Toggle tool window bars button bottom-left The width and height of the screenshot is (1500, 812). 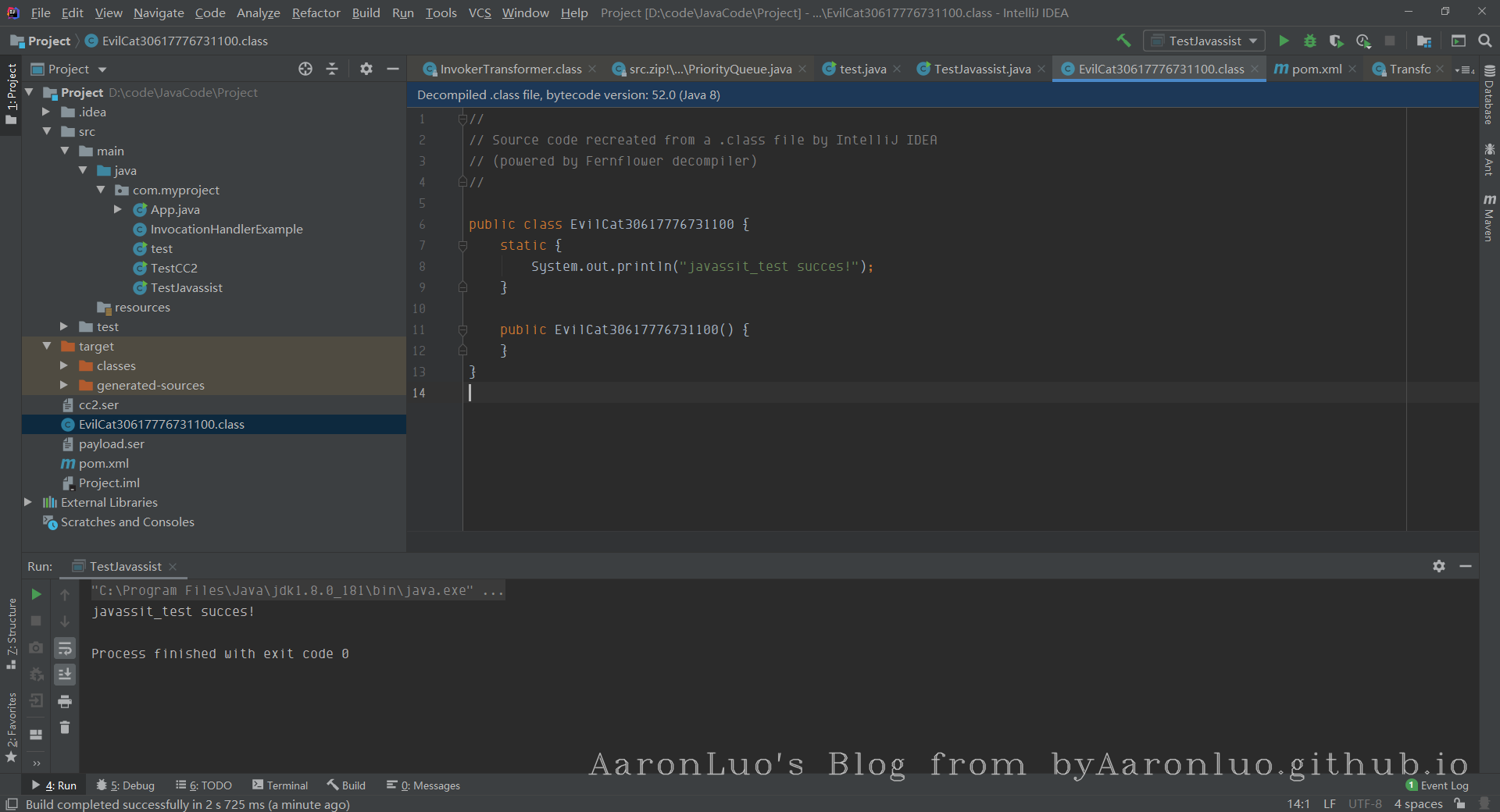(11, 803)
